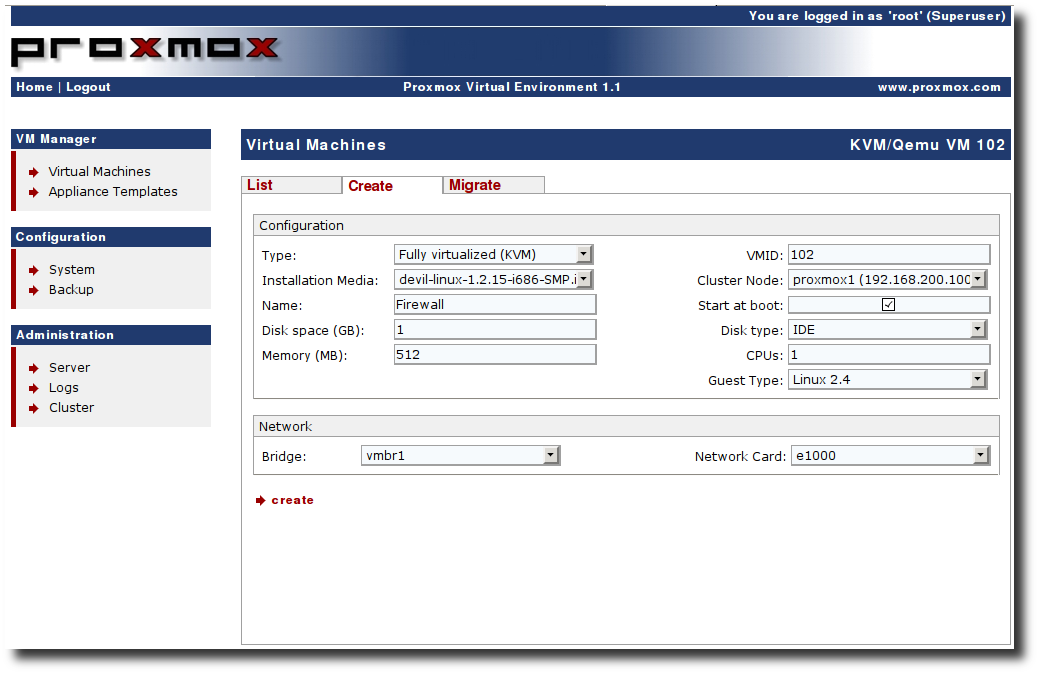Click the 'Installation Media:' label

click(x=320, y=280)
